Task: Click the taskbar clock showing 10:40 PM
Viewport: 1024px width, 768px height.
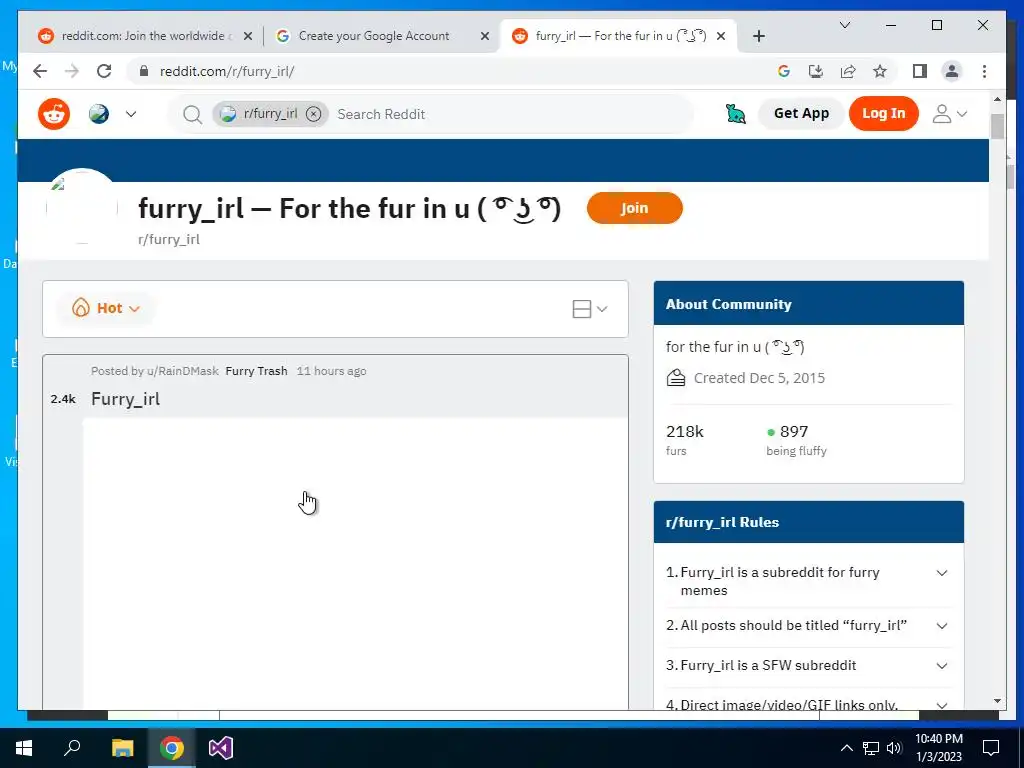Action: pyautogui.click(x=938, y=748)
